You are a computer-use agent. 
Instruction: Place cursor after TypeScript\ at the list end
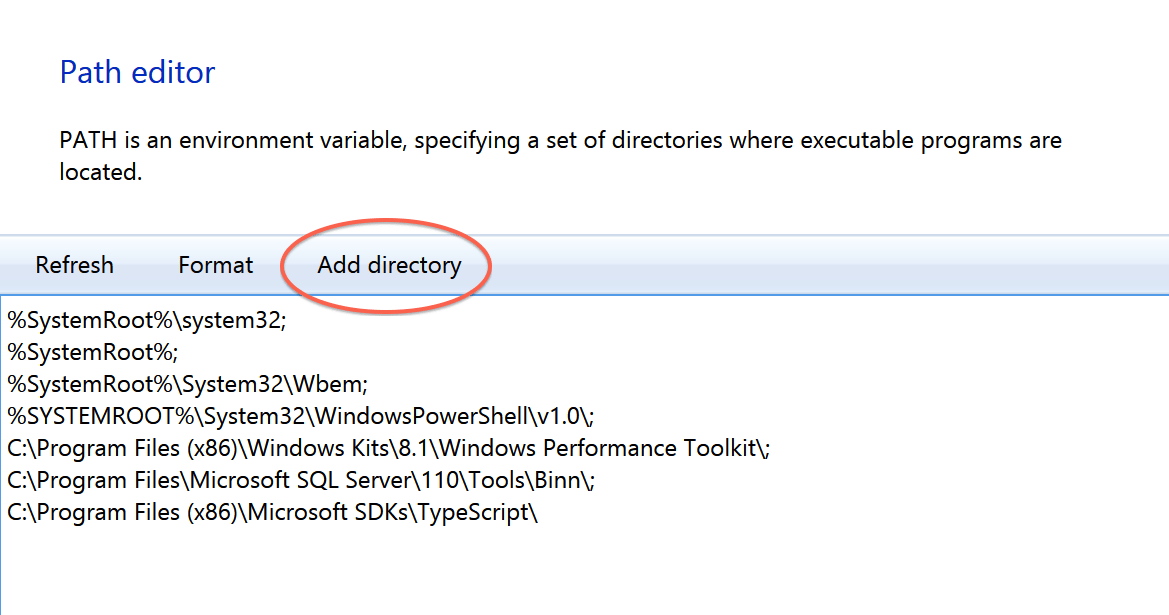click(538, 513)
